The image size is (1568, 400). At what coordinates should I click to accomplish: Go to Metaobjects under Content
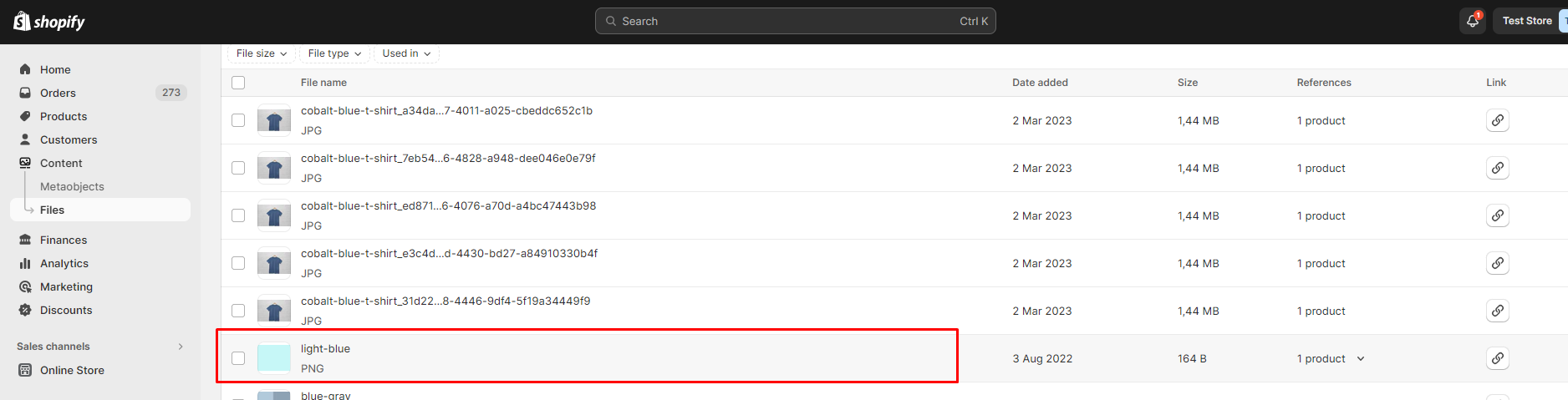72,186
